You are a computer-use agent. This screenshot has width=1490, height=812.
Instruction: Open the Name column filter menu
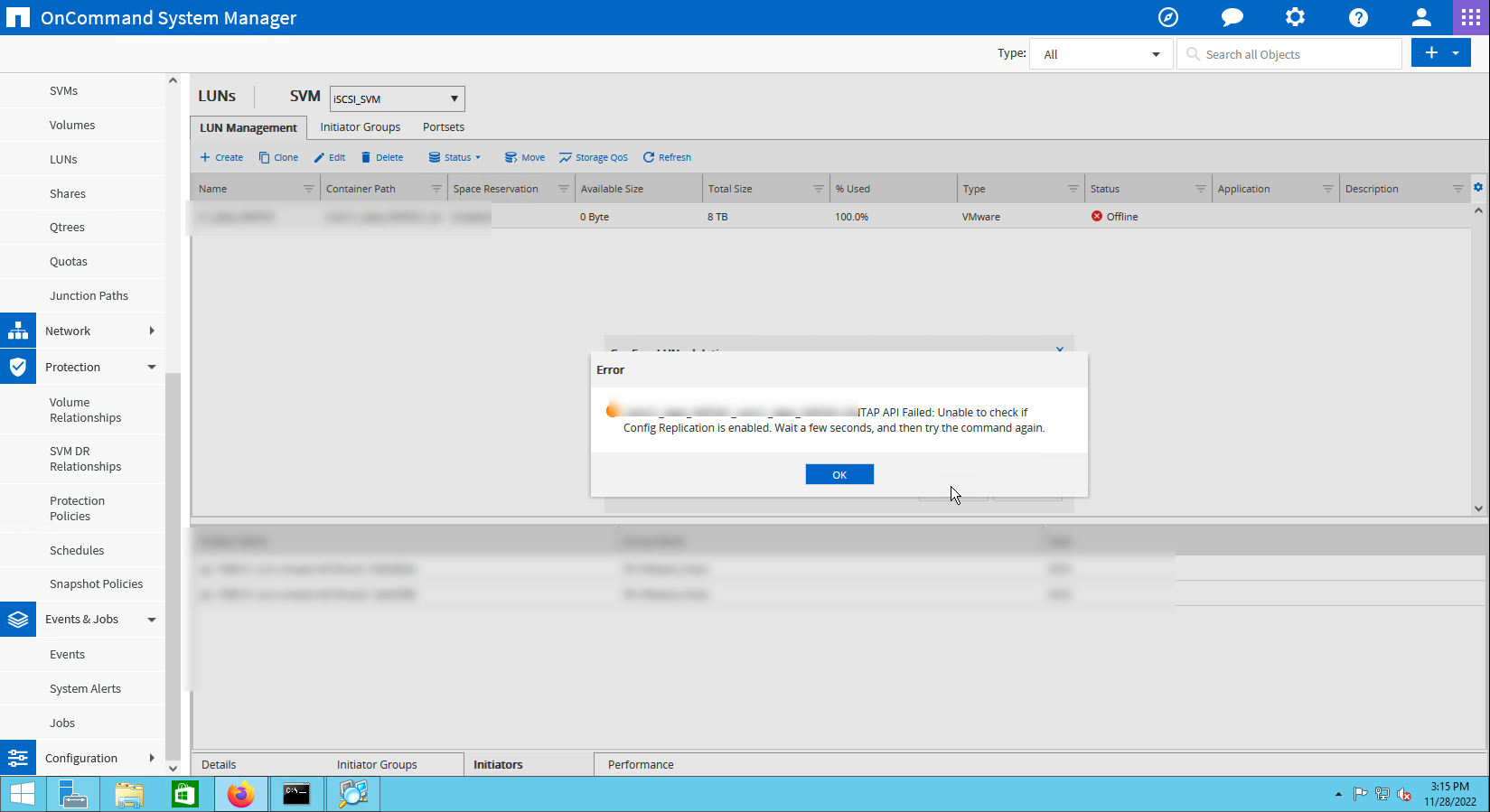pos(308,189)
